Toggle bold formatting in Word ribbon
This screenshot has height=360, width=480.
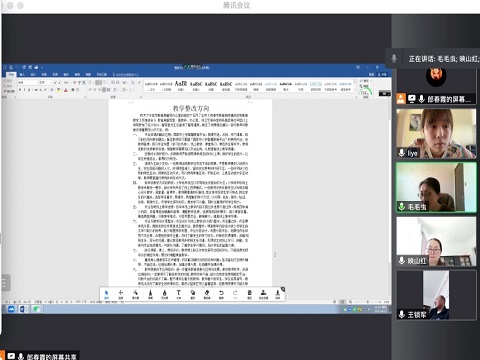(20, 90)
